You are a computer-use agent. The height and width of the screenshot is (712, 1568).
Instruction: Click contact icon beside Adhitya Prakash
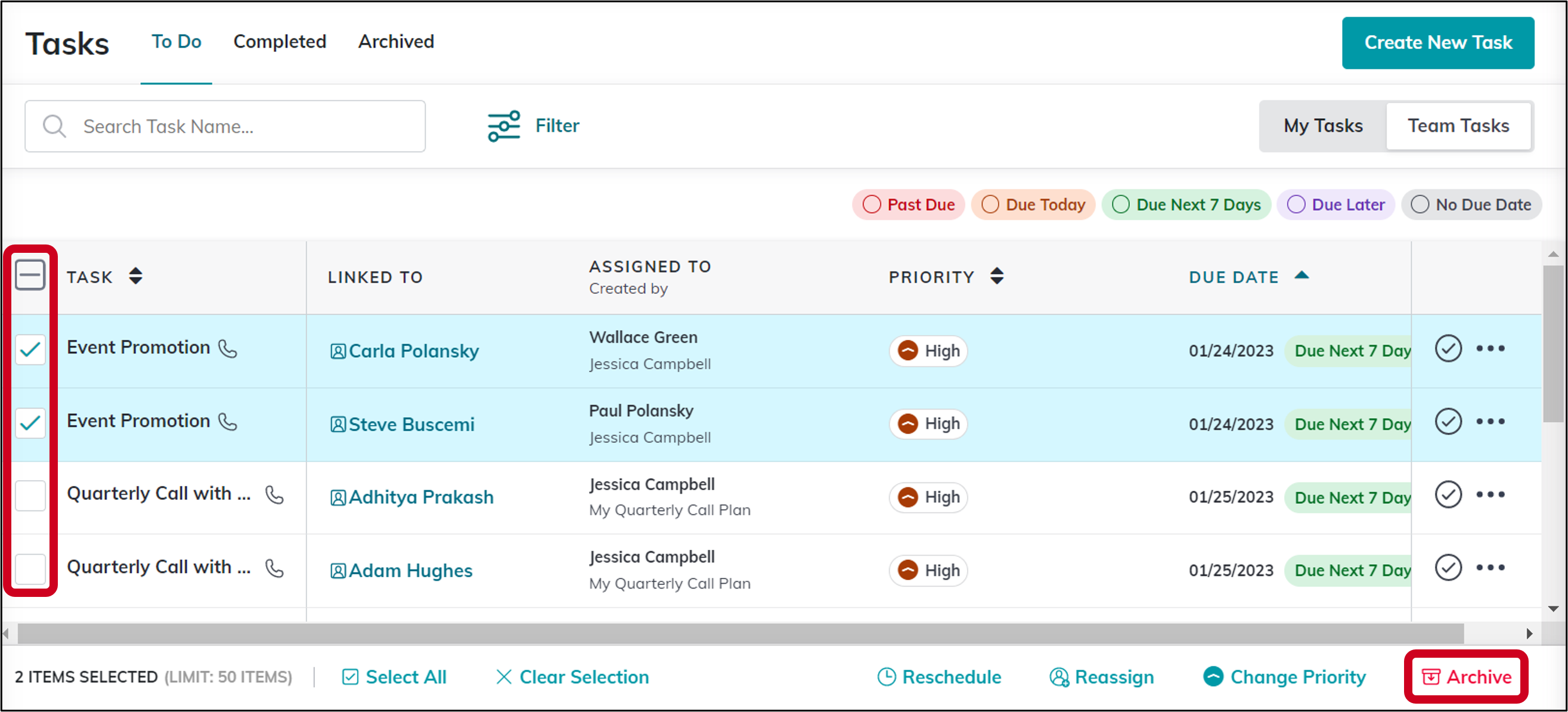pyautogui.click(x=338, y=497)
